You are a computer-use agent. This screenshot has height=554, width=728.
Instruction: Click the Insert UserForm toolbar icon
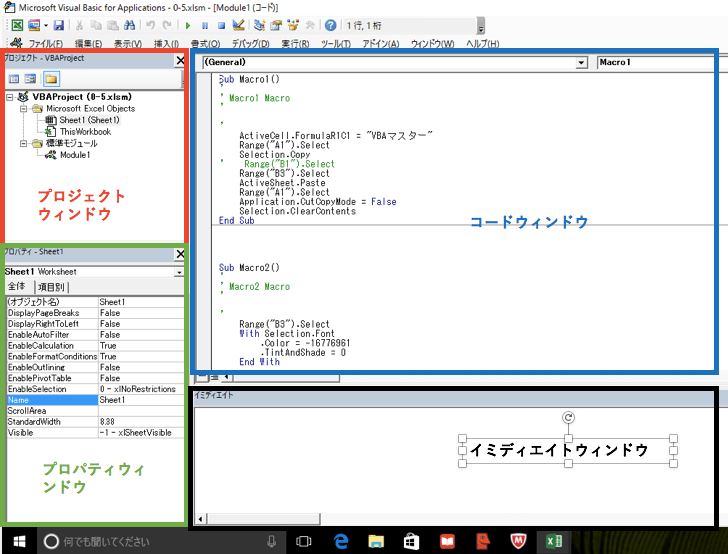34,25
